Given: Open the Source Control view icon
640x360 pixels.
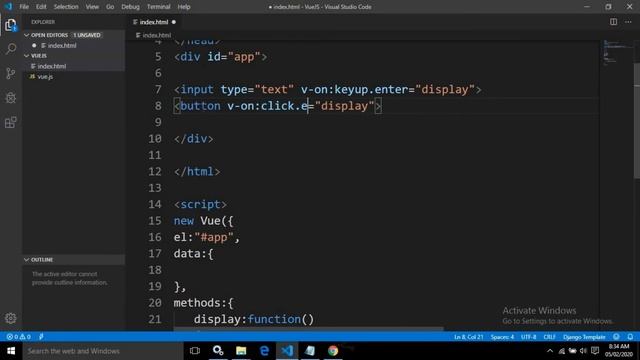Looking at the screenshot, I should [11, 73].
